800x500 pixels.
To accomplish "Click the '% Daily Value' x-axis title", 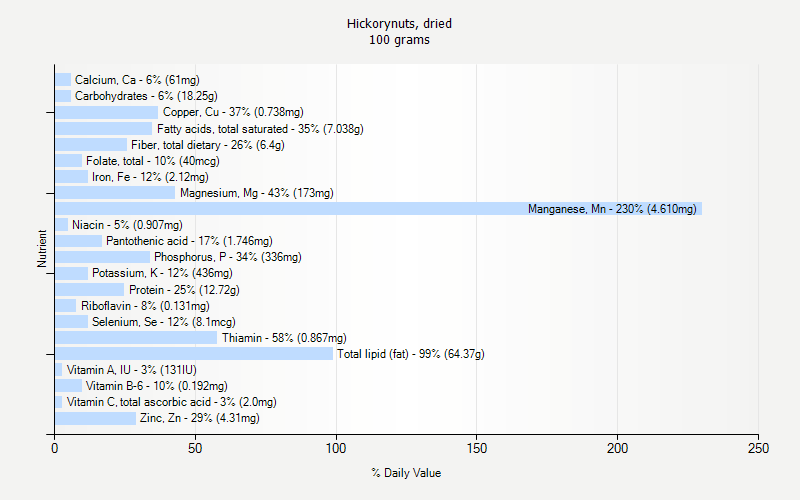I will pyautogui.click(x=406, y=473).
